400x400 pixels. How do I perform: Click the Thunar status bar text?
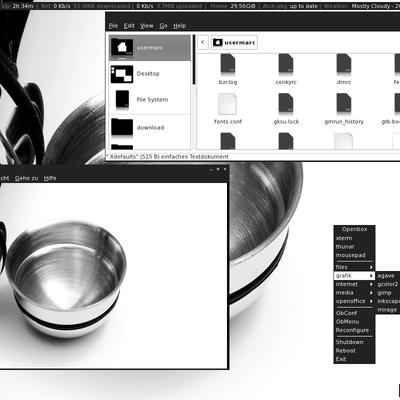pos(167,156)
